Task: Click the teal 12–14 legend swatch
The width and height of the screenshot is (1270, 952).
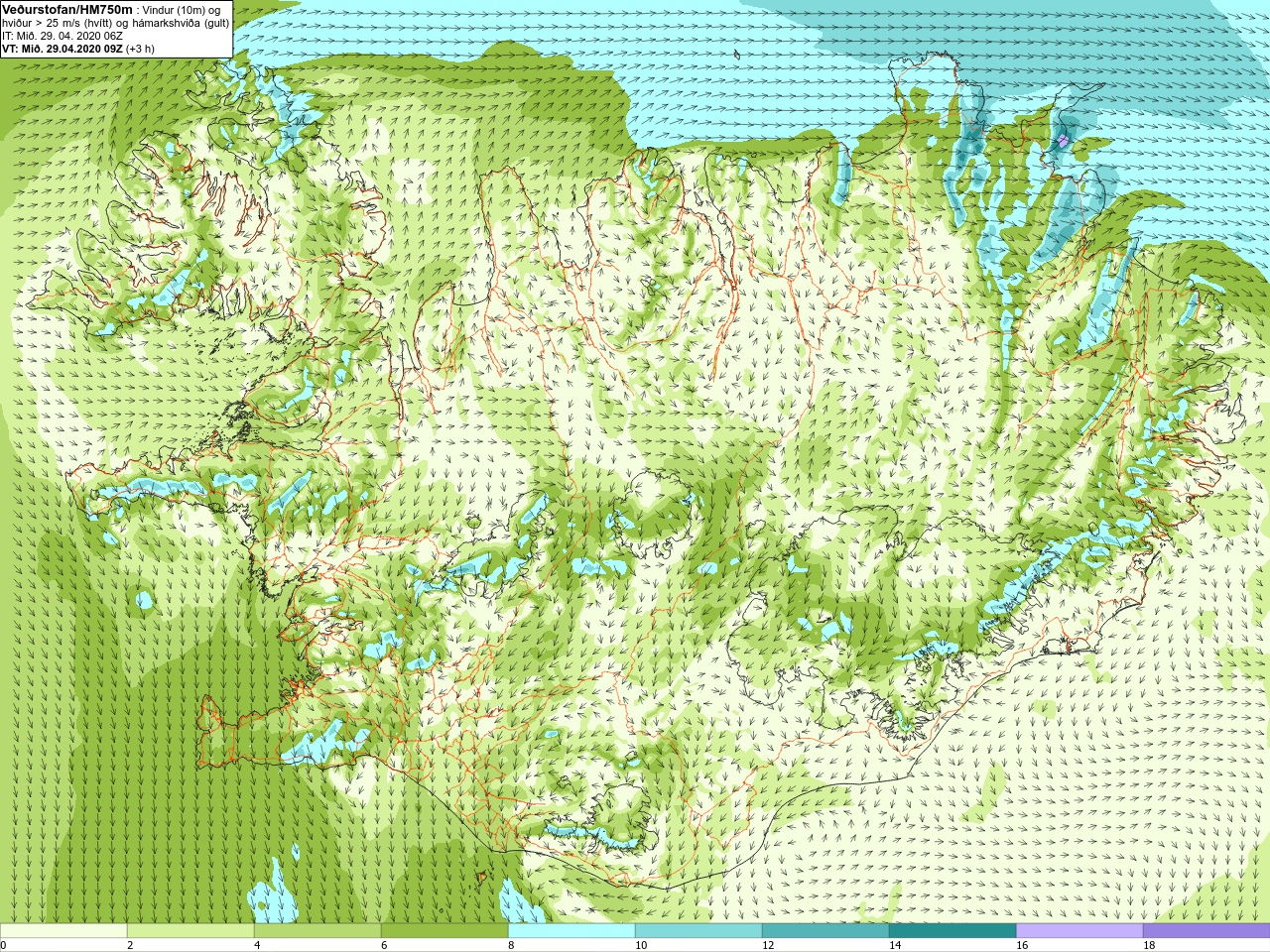Action: pos(825,931)
